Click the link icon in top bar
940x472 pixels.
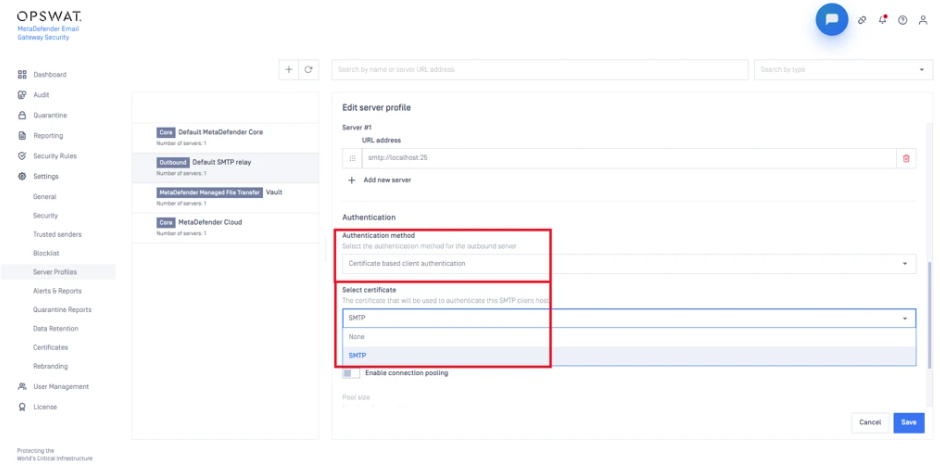point(862,20)
